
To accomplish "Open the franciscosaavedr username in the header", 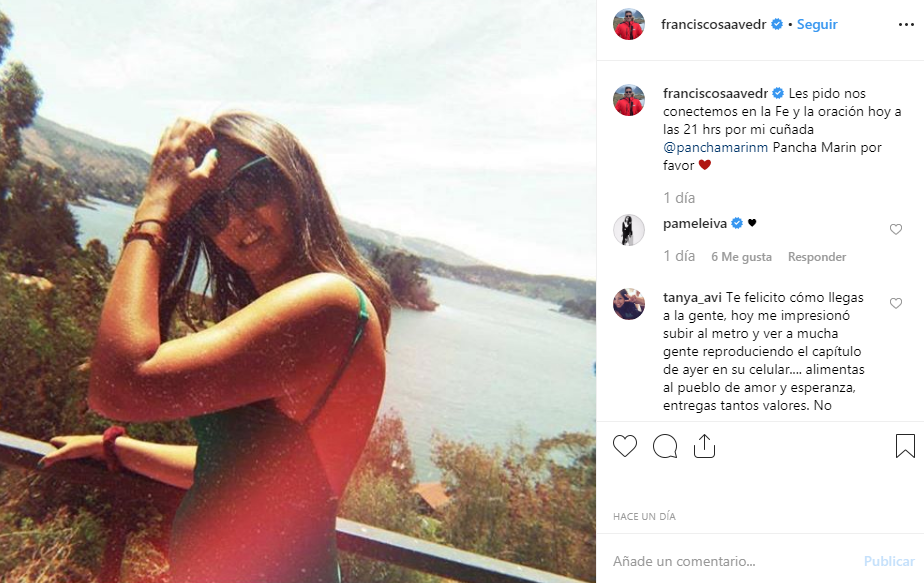I will pyautogui.click(x=713, y=25).
